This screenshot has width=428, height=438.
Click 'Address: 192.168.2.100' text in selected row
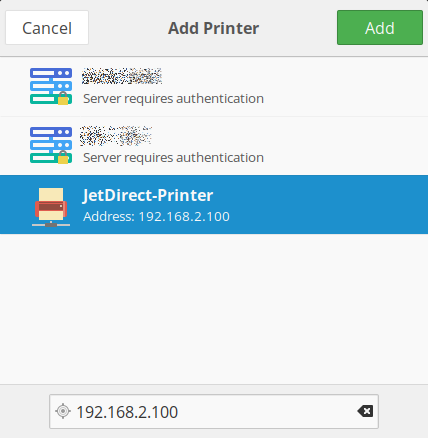coord(156,217)
